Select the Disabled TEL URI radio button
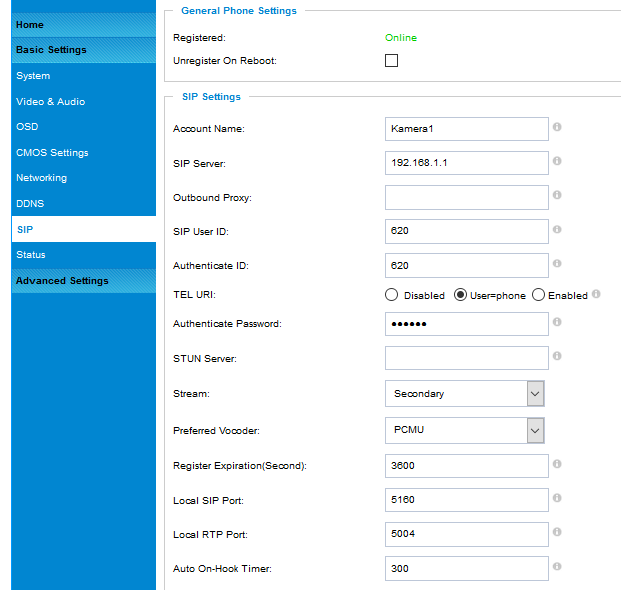Screen dimensions: 621x590 click(x=391, y=295)
